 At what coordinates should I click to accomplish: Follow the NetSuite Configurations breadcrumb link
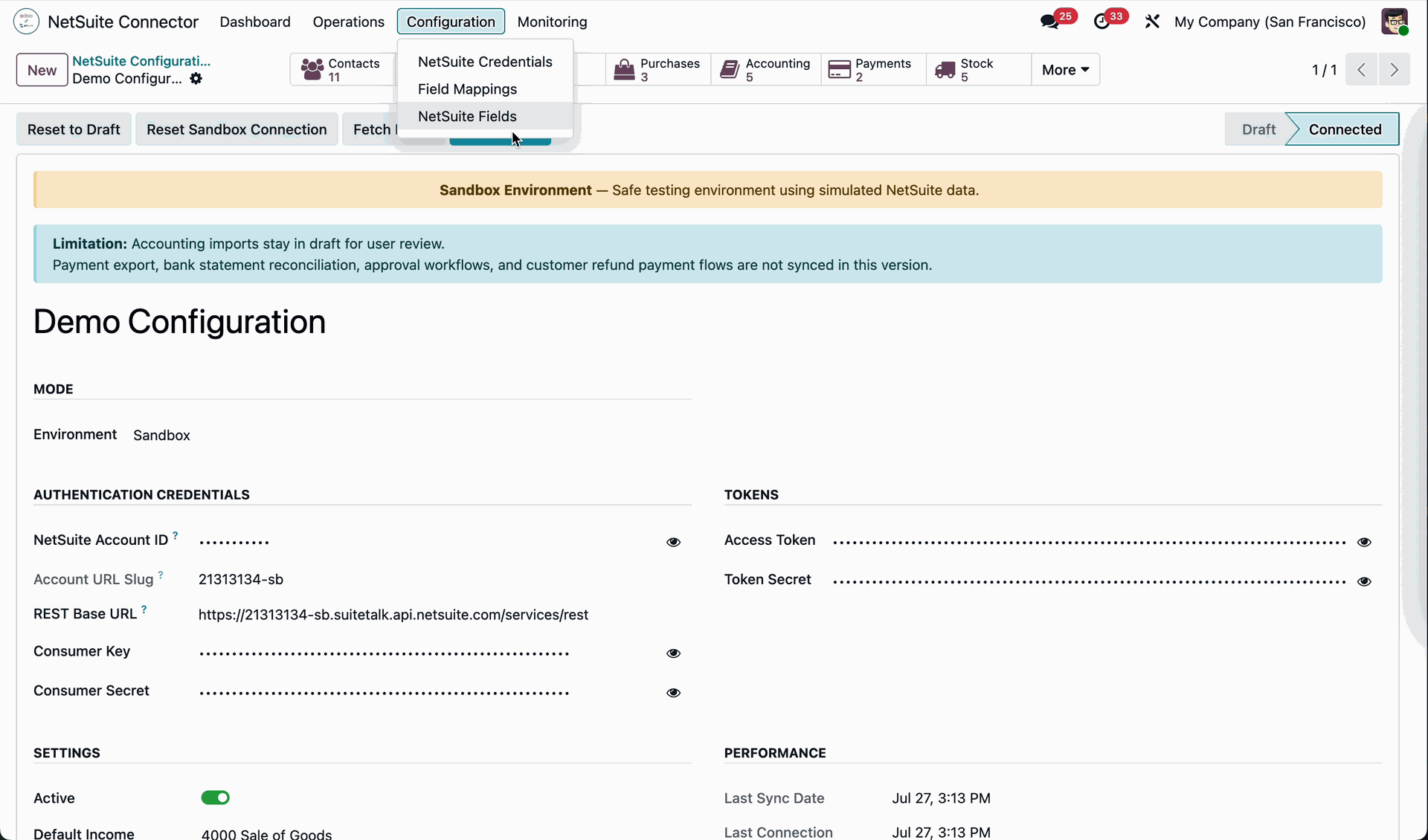[141, 61]
